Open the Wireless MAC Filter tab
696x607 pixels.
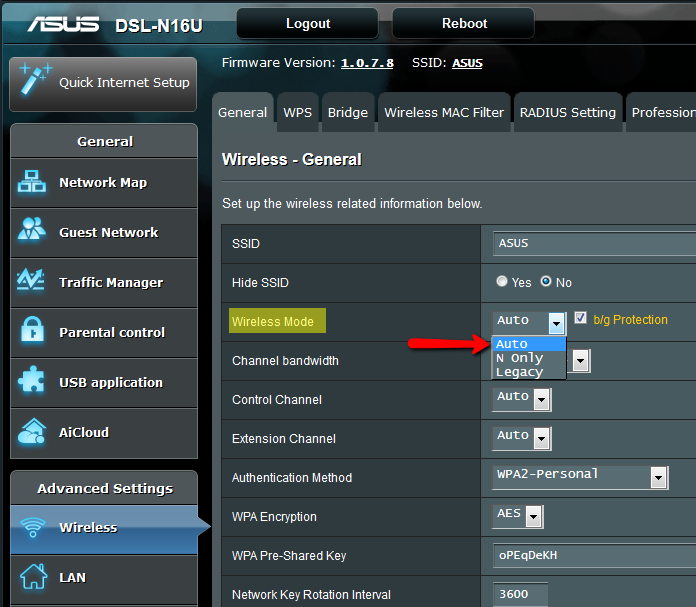point(444,112)
